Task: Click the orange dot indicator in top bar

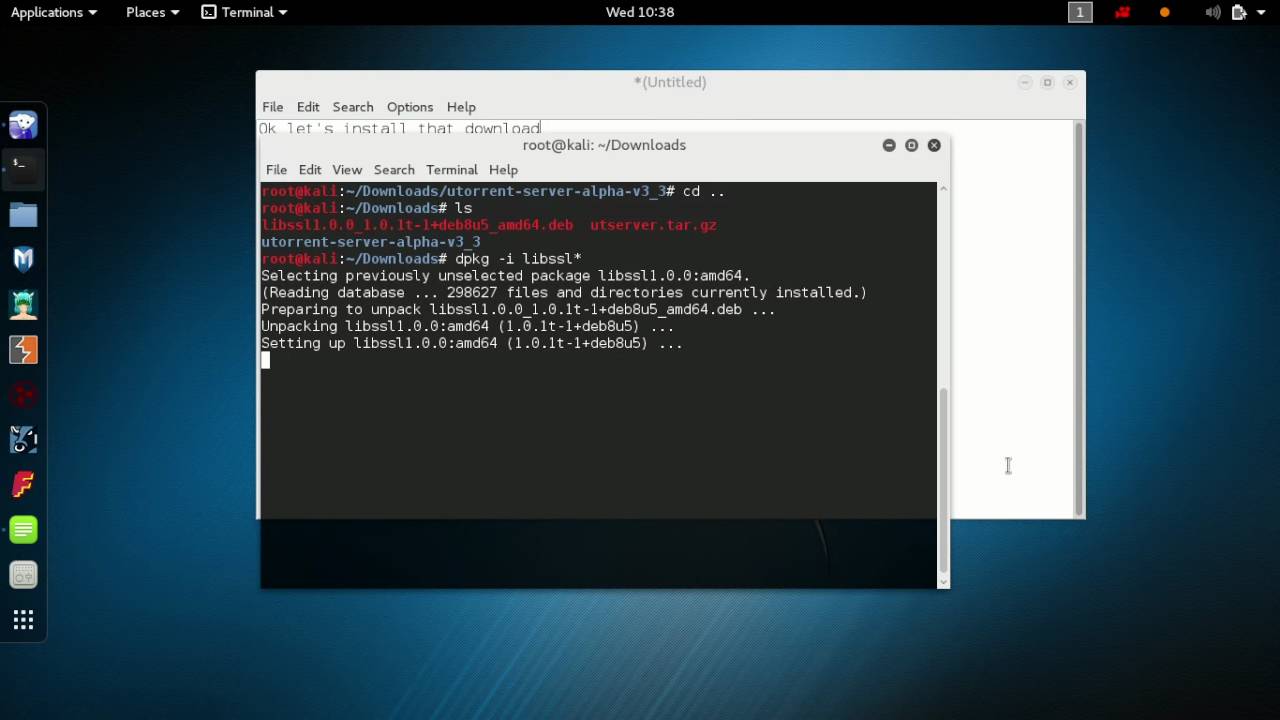Action: pyautogui.click(x=1164, y=12)
